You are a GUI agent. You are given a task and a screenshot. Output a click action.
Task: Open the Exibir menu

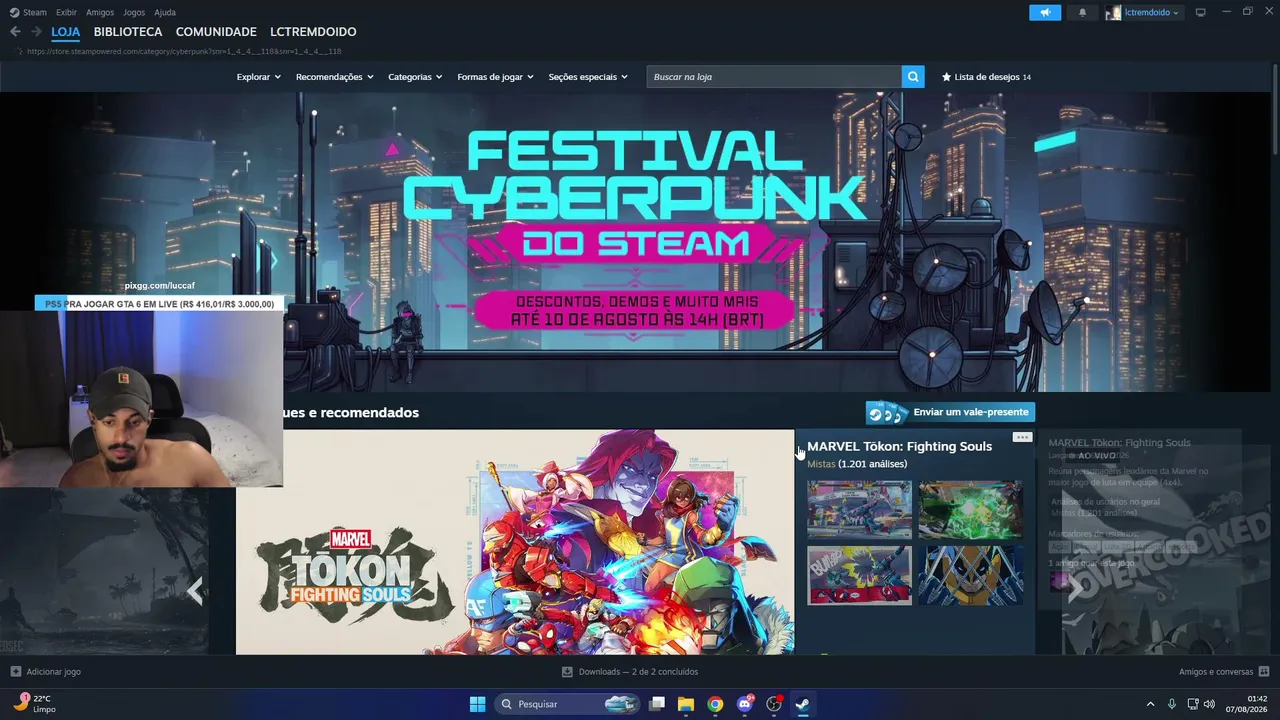[x=66, y=12]
